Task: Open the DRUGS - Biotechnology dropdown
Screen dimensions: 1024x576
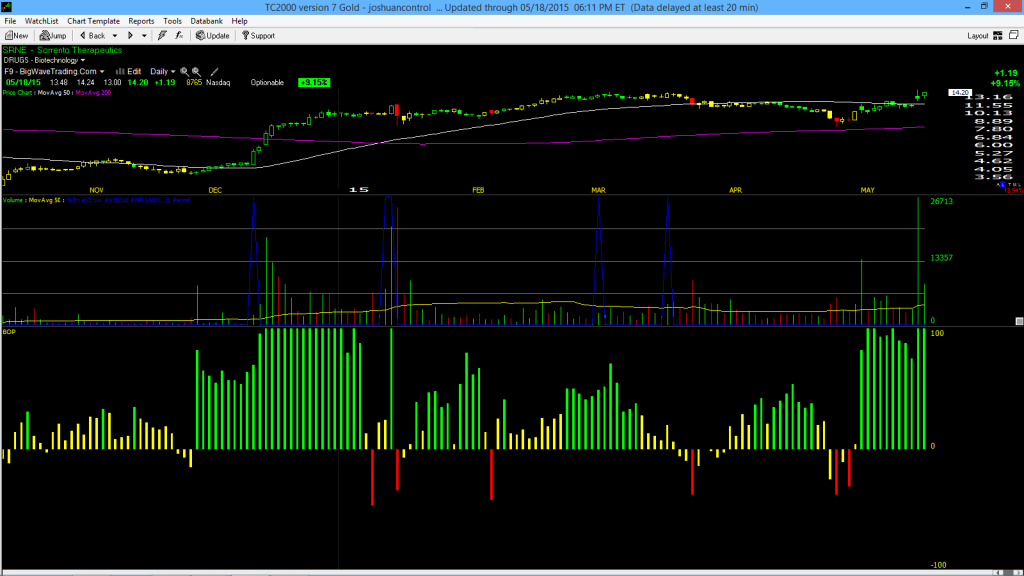Action: 44,60
